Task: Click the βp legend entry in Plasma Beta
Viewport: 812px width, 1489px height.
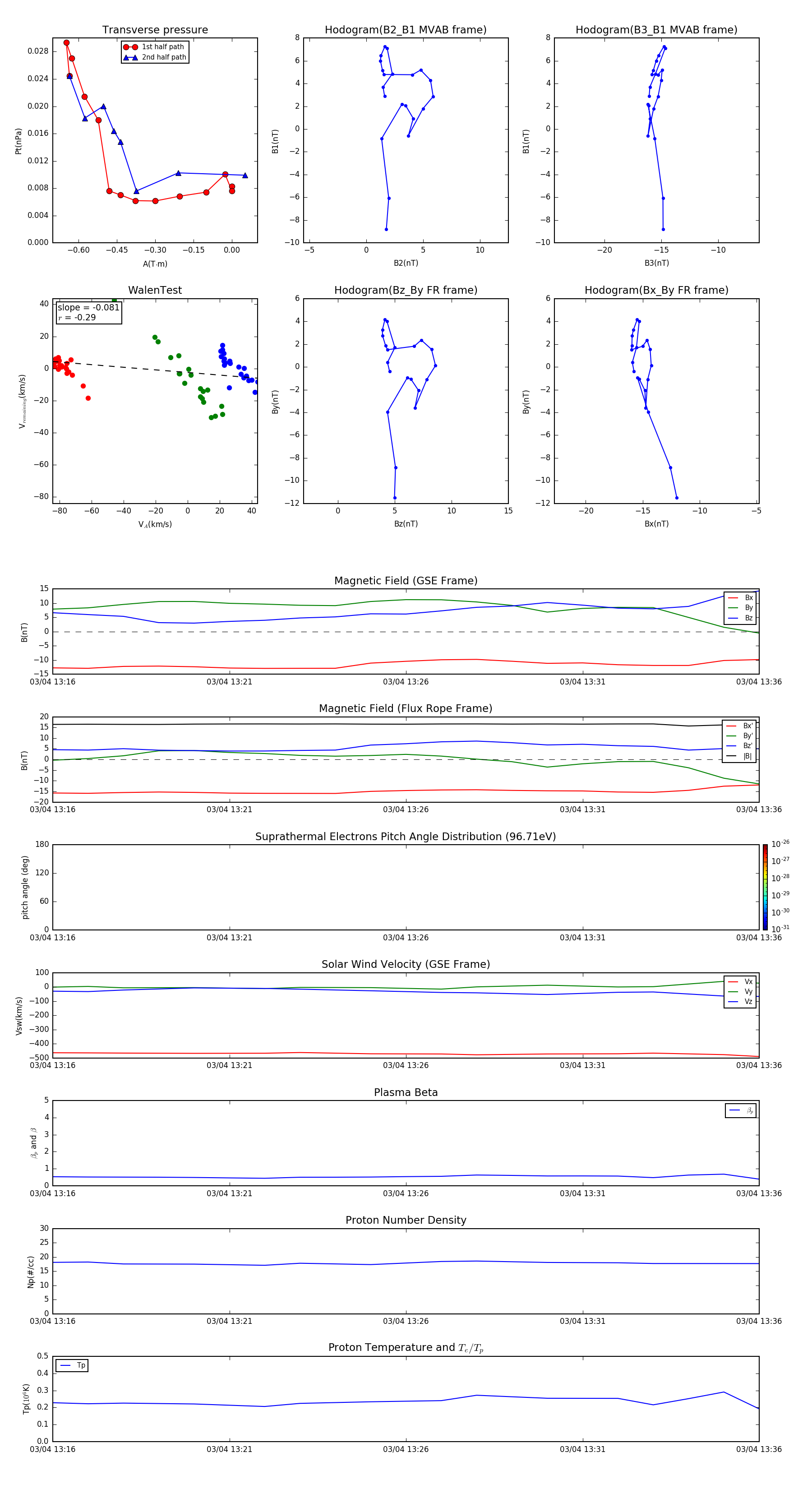Action: (x=740, y=1110)
